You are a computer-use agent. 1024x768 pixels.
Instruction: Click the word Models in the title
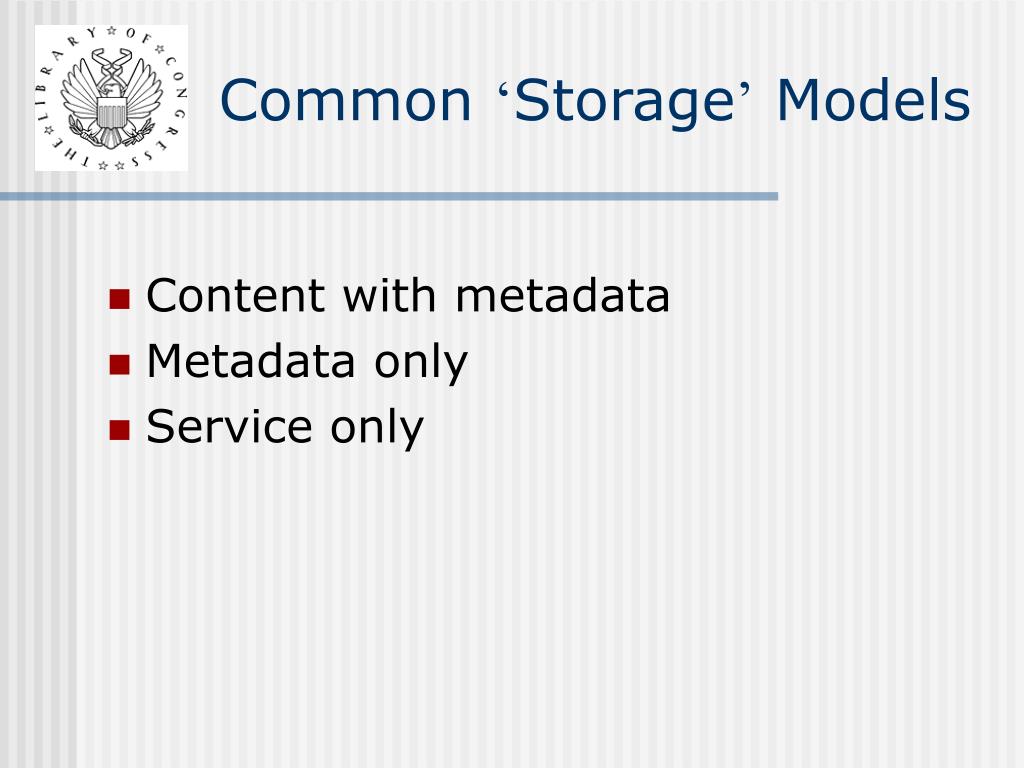coord(873,100)
